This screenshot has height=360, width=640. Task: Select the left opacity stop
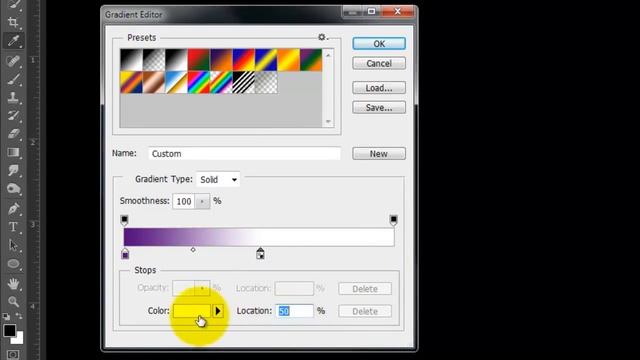click(124, 220)
